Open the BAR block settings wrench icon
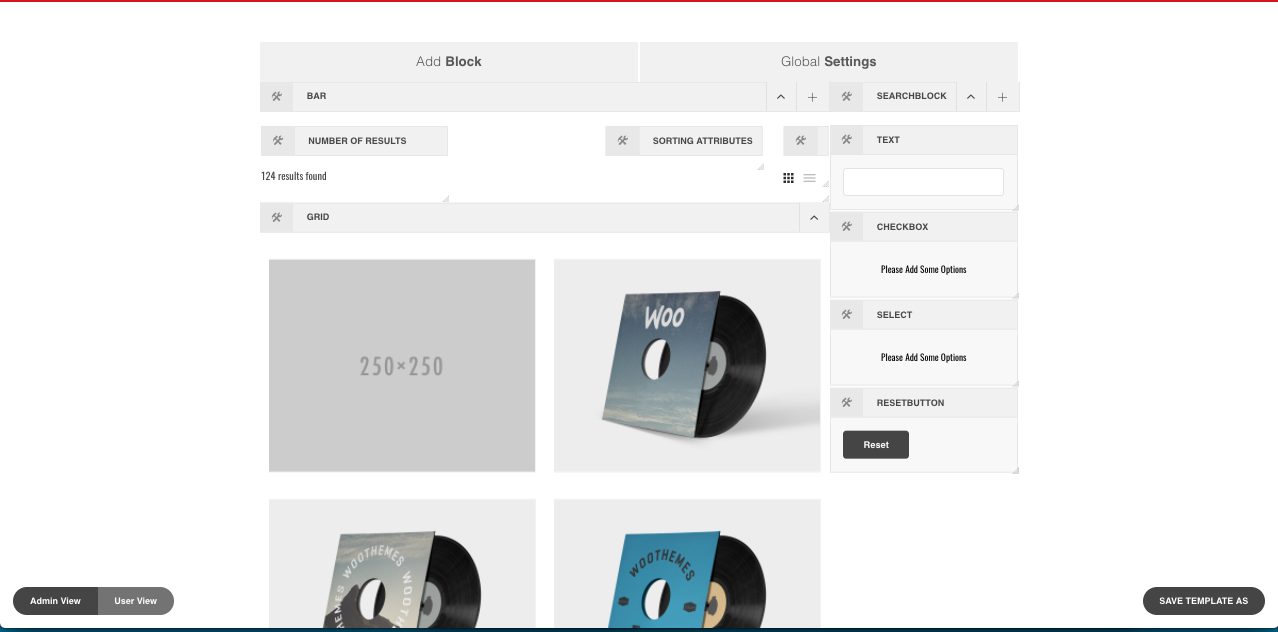Screen dimensions: 1278x632 click(x=277, y=97)
